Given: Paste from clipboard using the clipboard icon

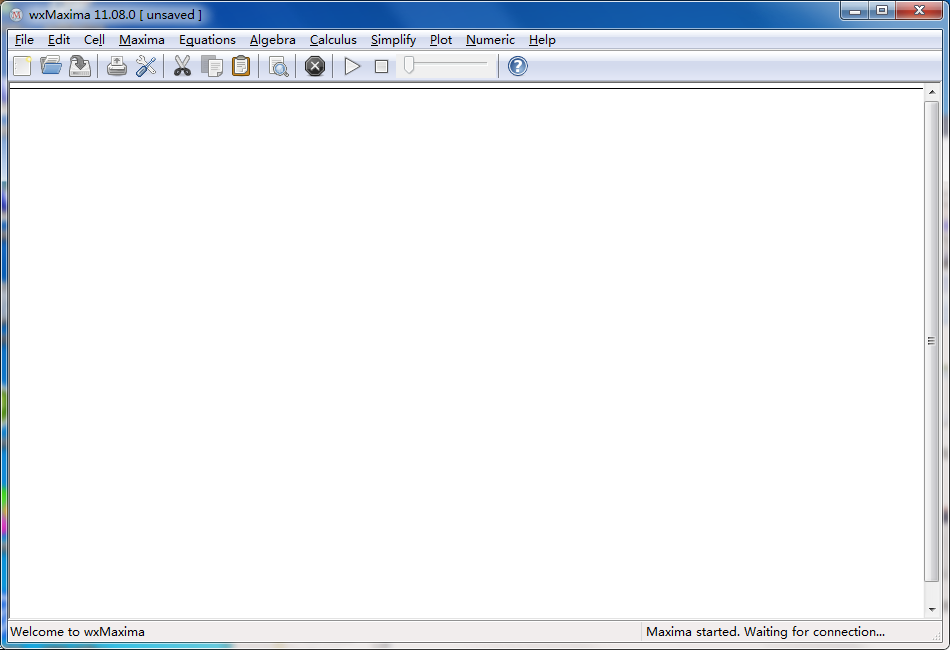Looking at the screenshot, I should pyautogui.click(x=241, y=67).
